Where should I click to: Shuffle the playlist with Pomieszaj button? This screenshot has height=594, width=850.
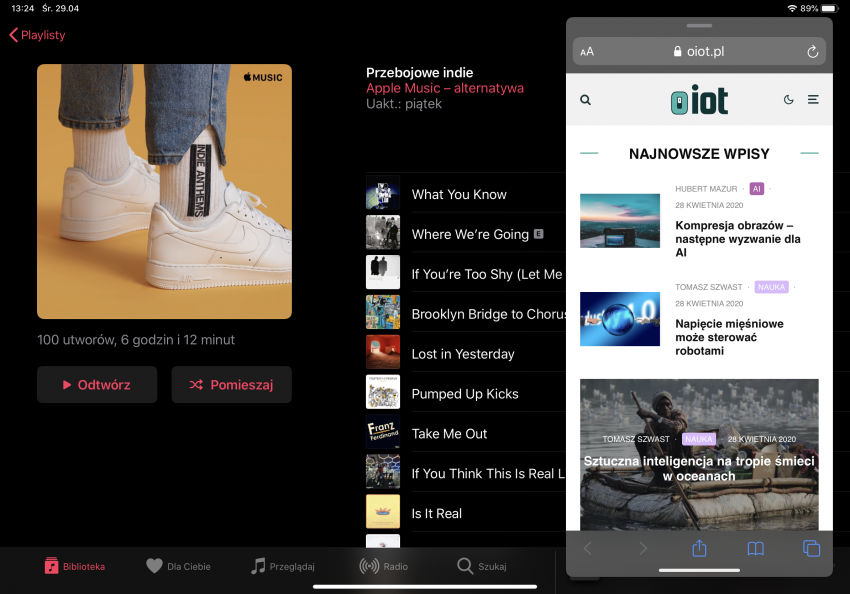231,384
